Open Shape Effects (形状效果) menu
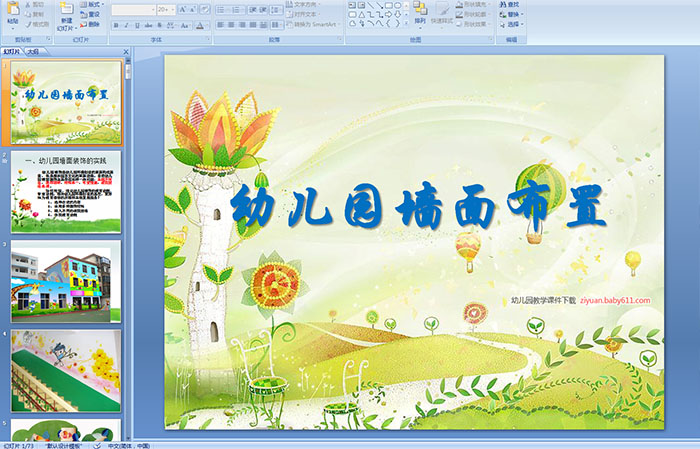Viewport: 700px width, 449px height. coord(473,24)
